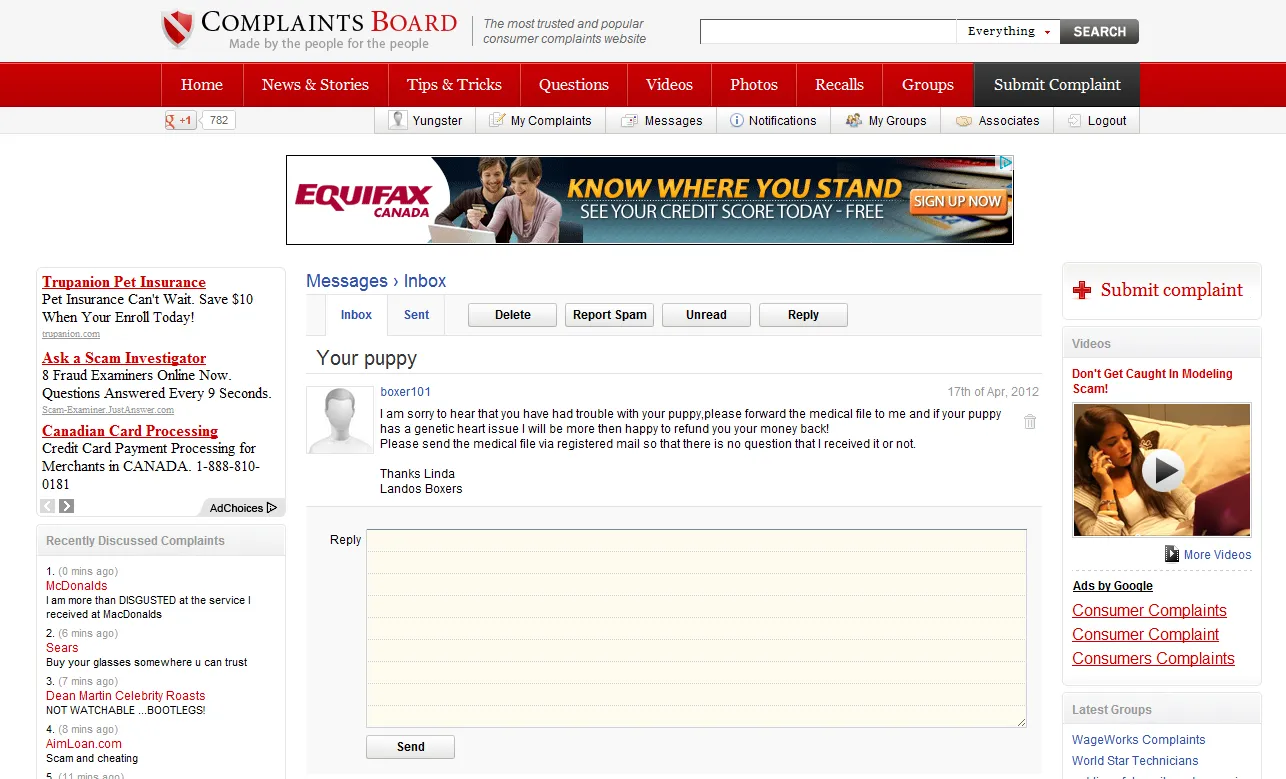Click the Logout door icon
Image resolution: width=1286 pixels, height=779 pixels.
pos(1075,120)
